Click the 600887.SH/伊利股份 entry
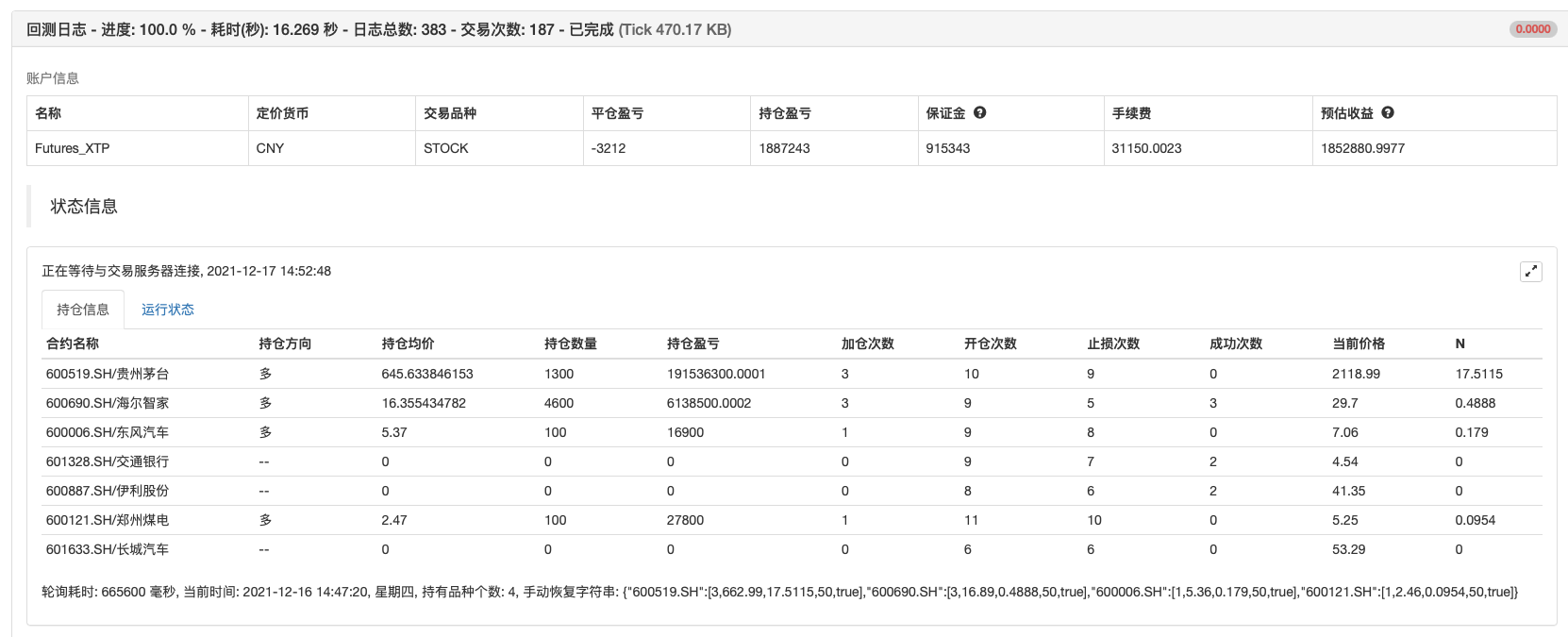Viewport: 1568px width, 637px height. [x=108, y=491]
